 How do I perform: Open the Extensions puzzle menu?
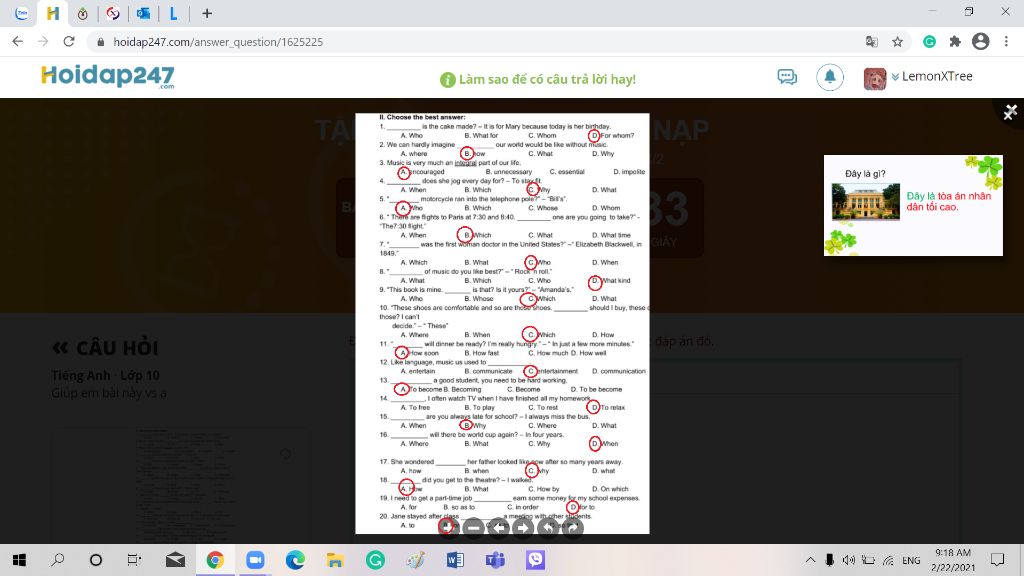pos(955,42)
